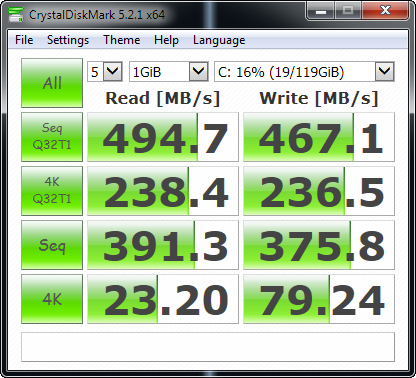Viewport: 416px width, 378px height.
Task: Open the Help menu
Action: click(x=166, y=40)
